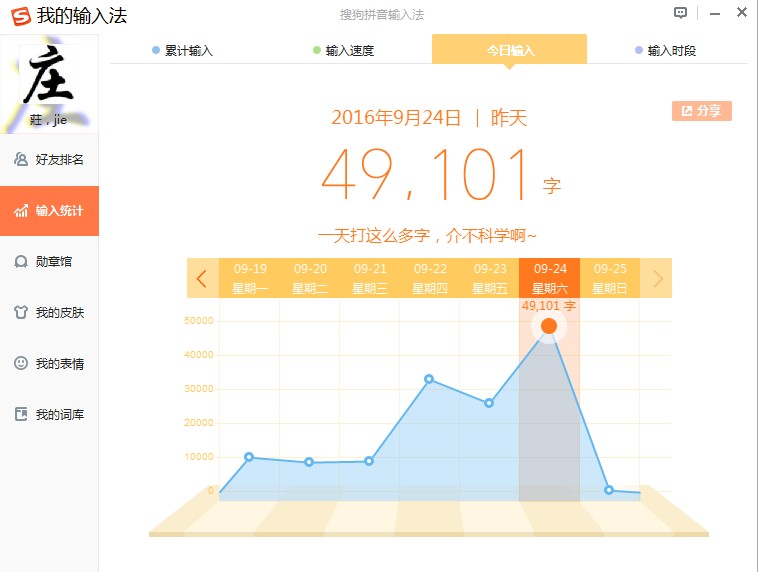Open 我的词库 dictionary section
The width and height of the screenshot is (758, 572).
pos(49,414)
